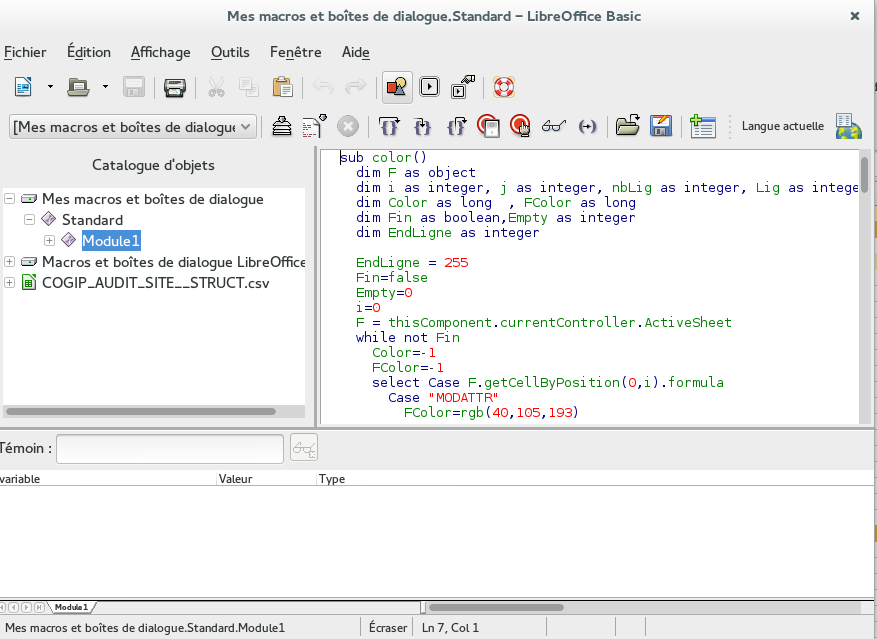This screenshot has height=639, width=877.
Task: Click the first-tab navigation arrow
Action: (x=3, y=607)
